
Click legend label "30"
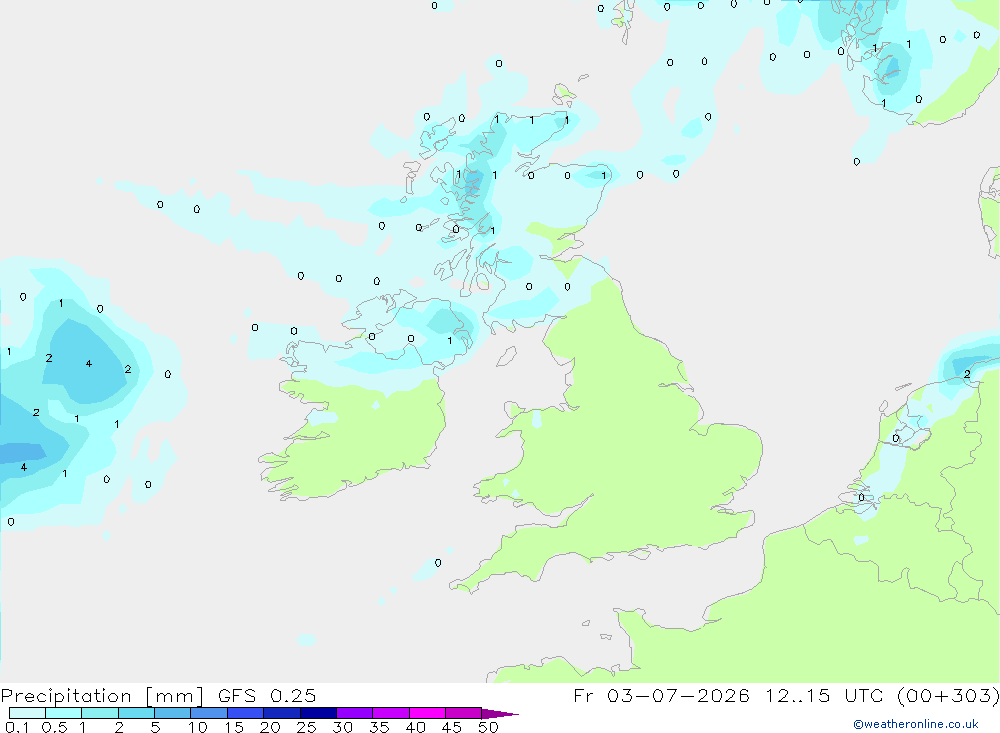342,727
